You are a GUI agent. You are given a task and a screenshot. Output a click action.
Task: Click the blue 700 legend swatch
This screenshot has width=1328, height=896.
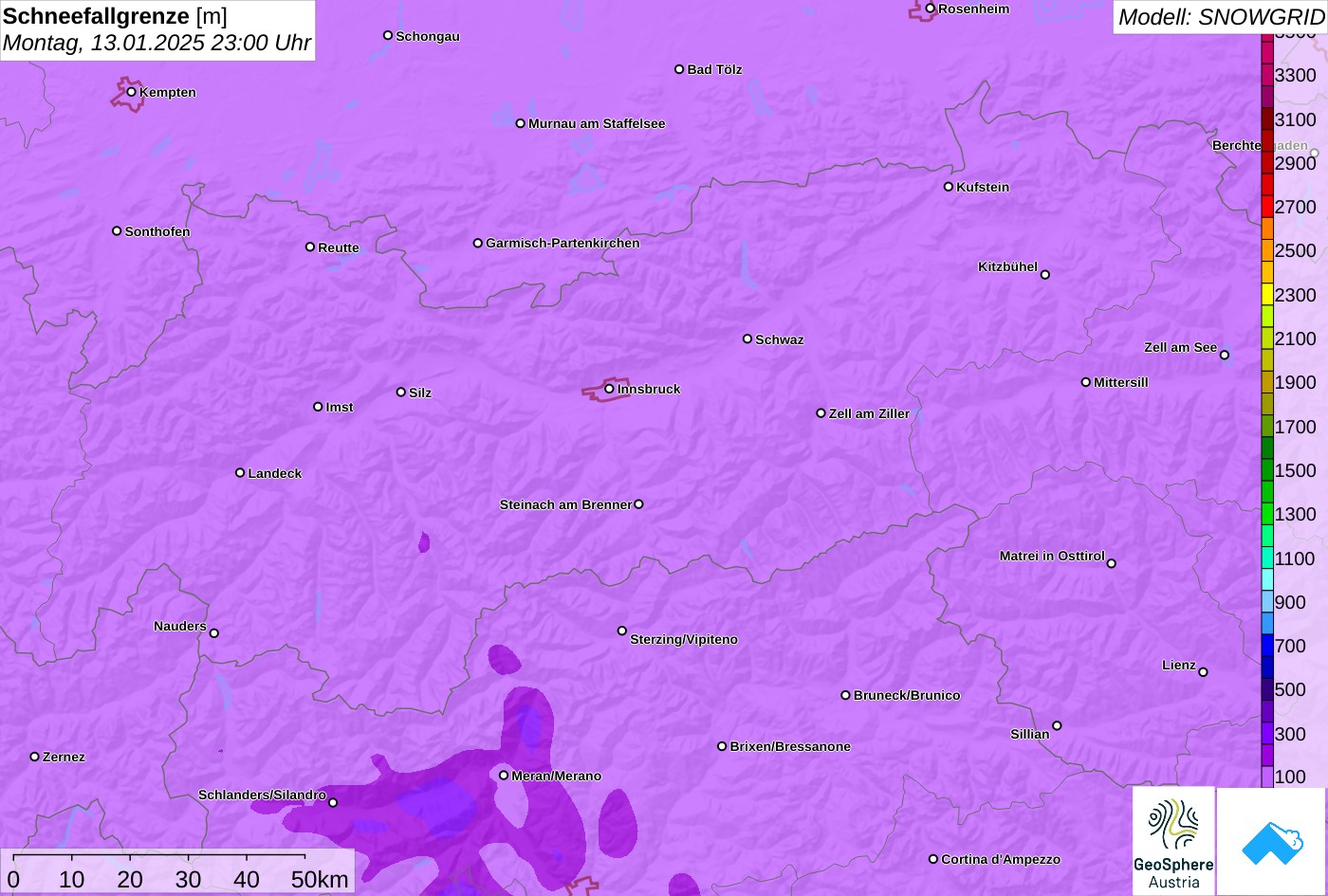coord(1267,646)
